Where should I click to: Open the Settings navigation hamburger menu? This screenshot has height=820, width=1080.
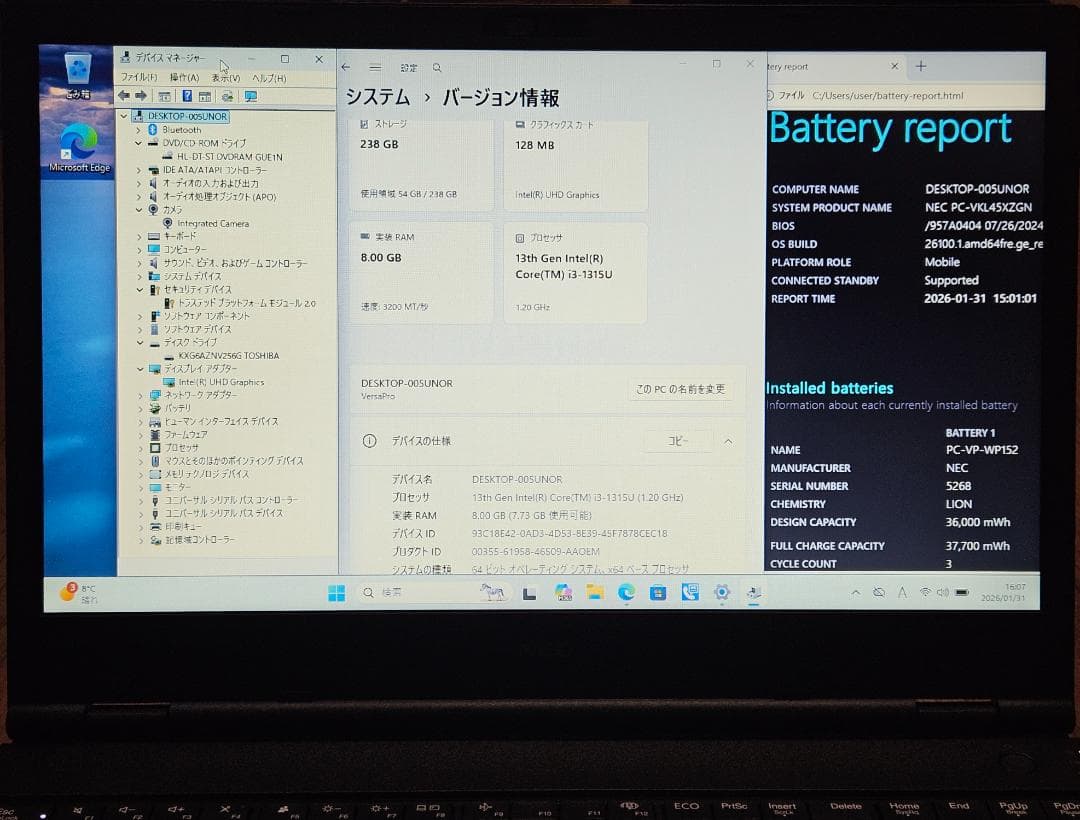[374, 66]
